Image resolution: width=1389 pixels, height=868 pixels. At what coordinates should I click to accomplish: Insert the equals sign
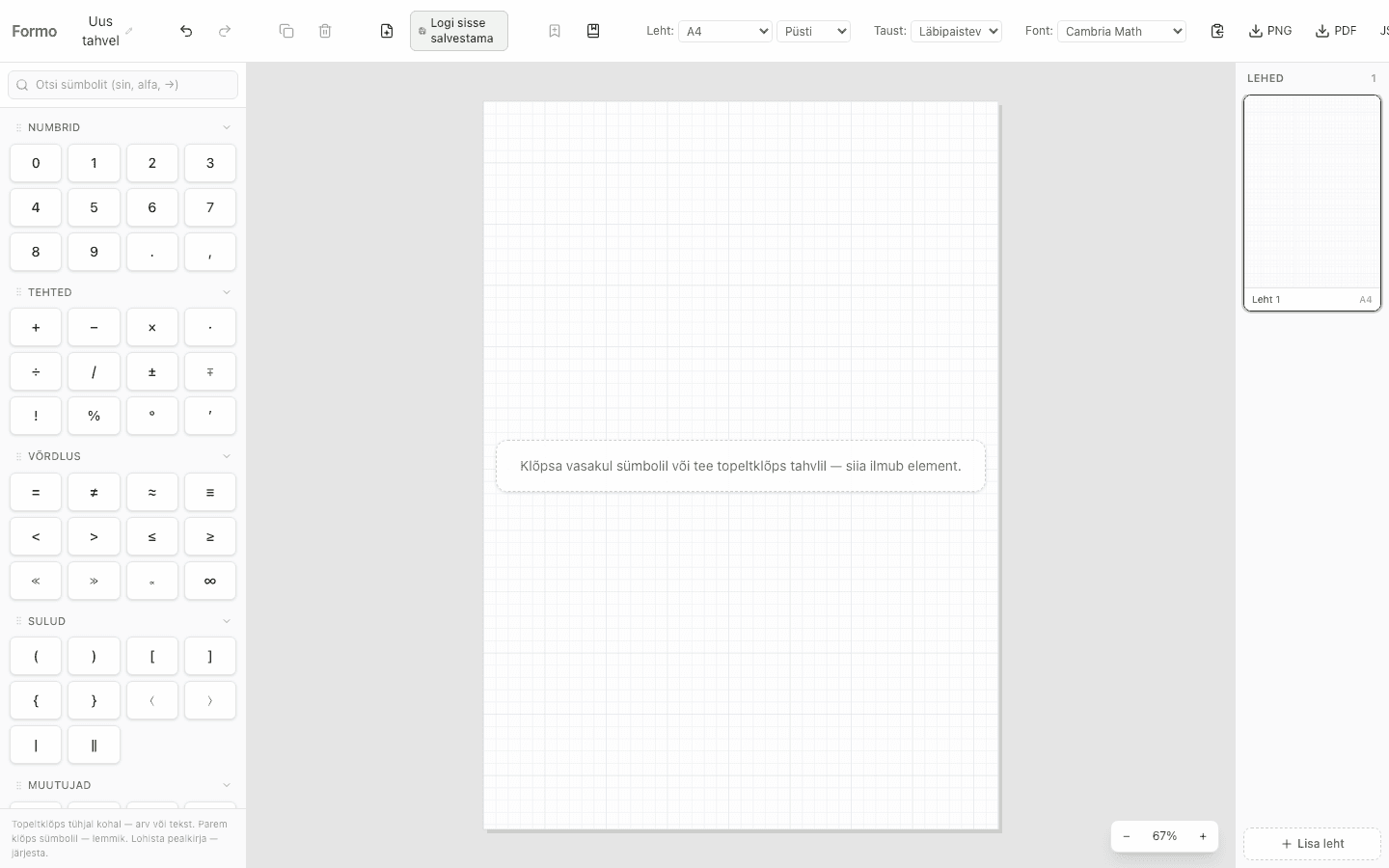click(x=36, y=492)
